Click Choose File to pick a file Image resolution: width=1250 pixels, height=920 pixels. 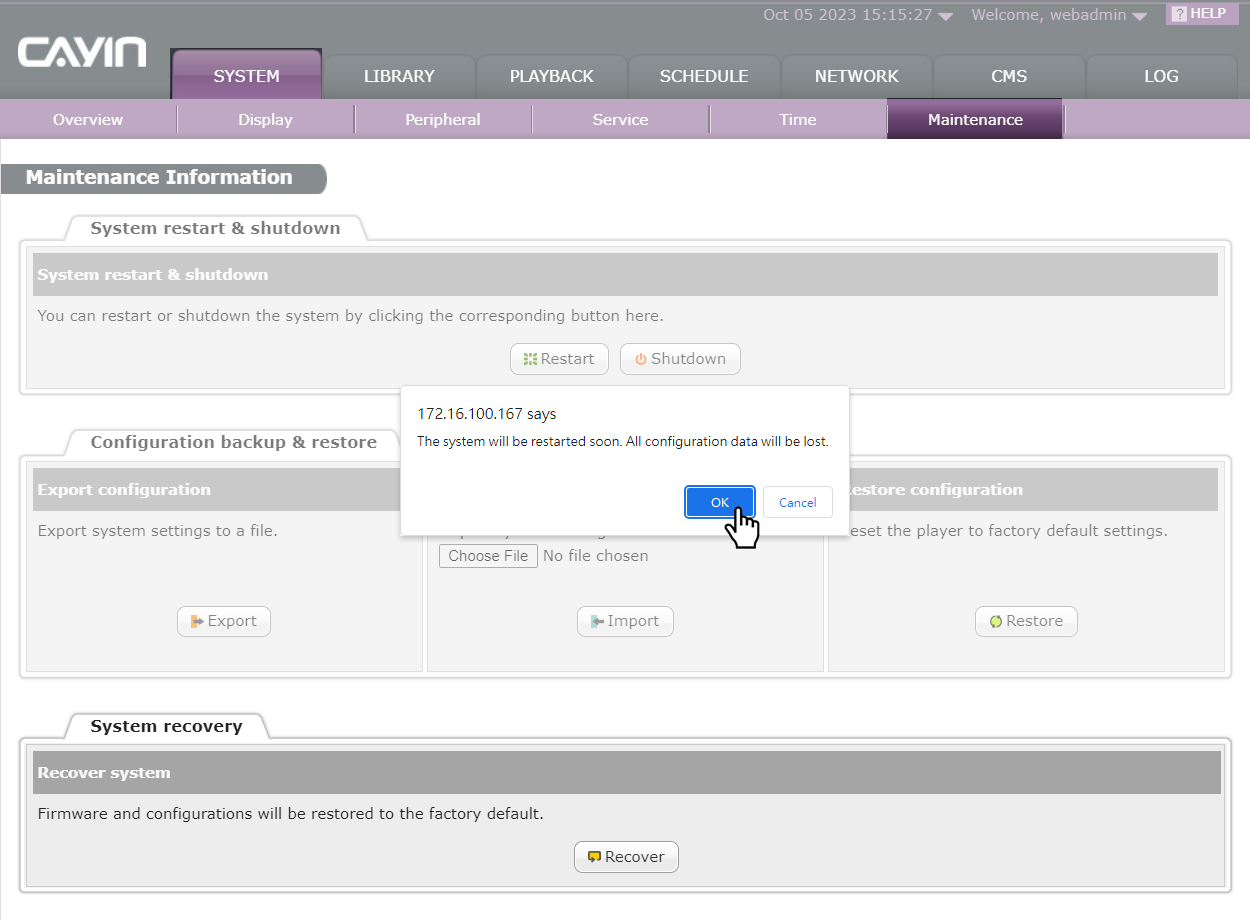tap(488, 556)
